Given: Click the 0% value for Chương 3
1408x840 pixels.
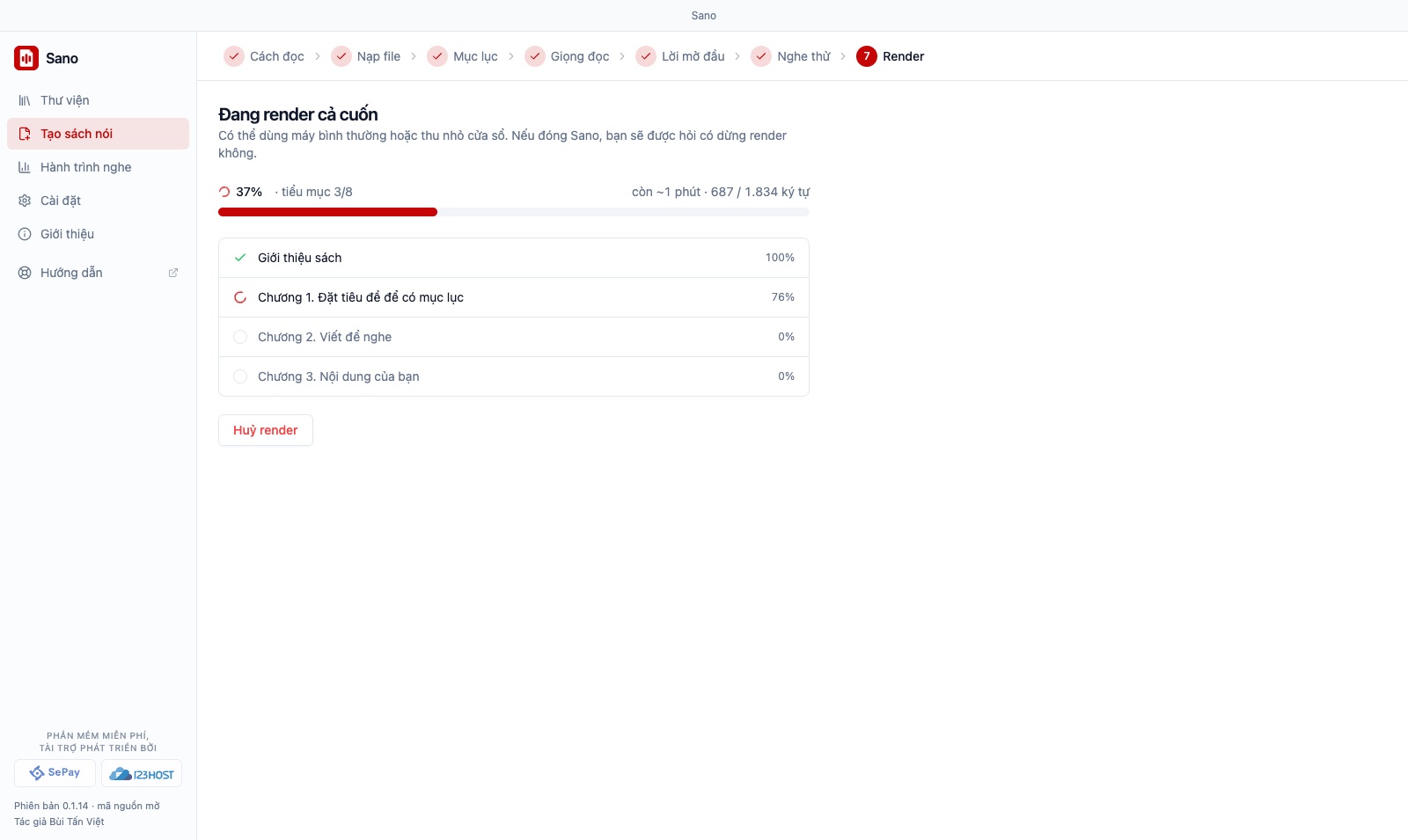Looking at the screenshot, I should (786, 376).
